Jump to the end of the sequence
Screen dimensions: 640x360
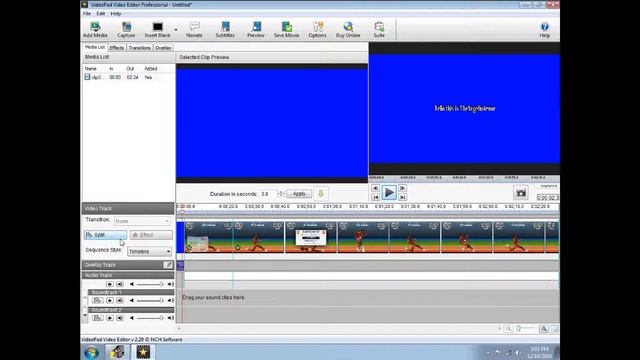point(402,197)
